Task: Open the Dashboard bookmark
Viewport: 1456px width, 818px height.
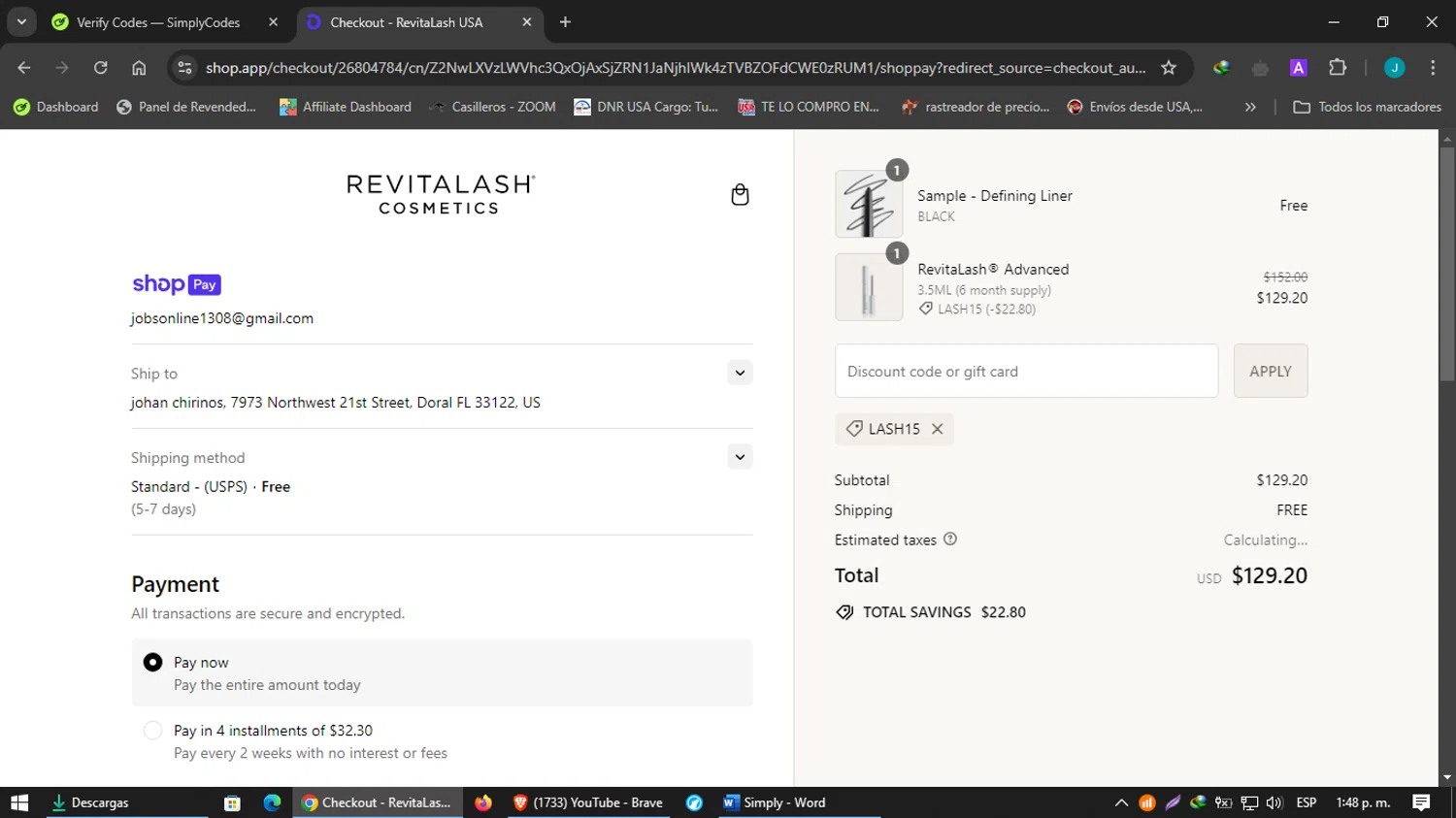Action: pyautogui.click(x=56, y=107)
